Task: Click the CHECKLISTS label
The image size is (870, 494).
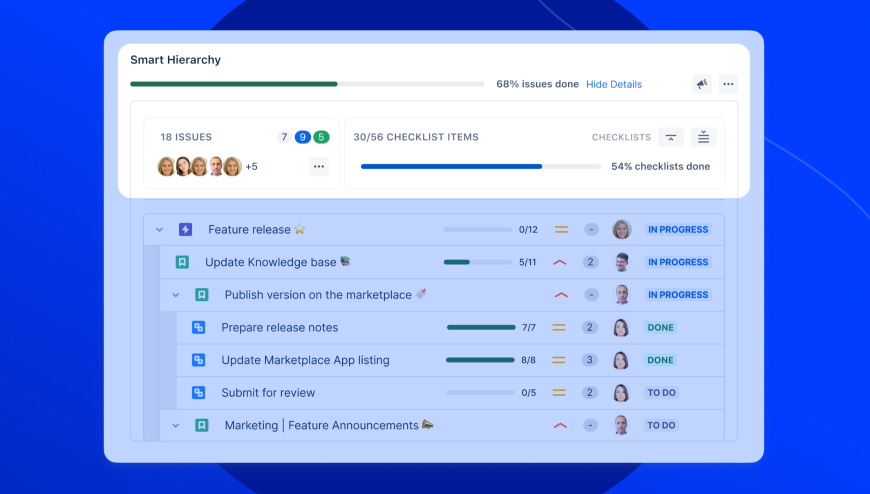Action: coord(621,137)
